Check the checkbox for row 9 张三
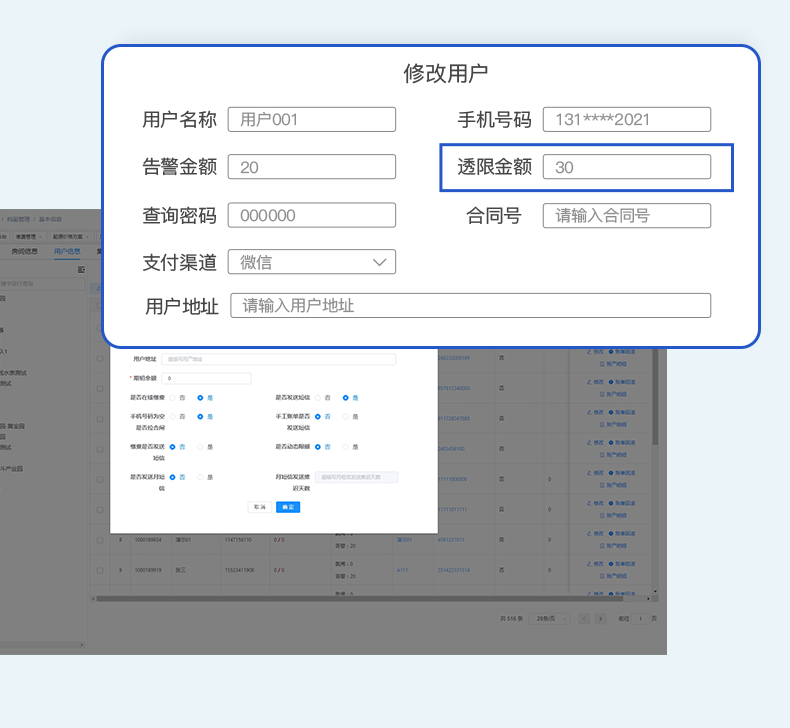The image size is (790, 728). (x=99, y=570)
